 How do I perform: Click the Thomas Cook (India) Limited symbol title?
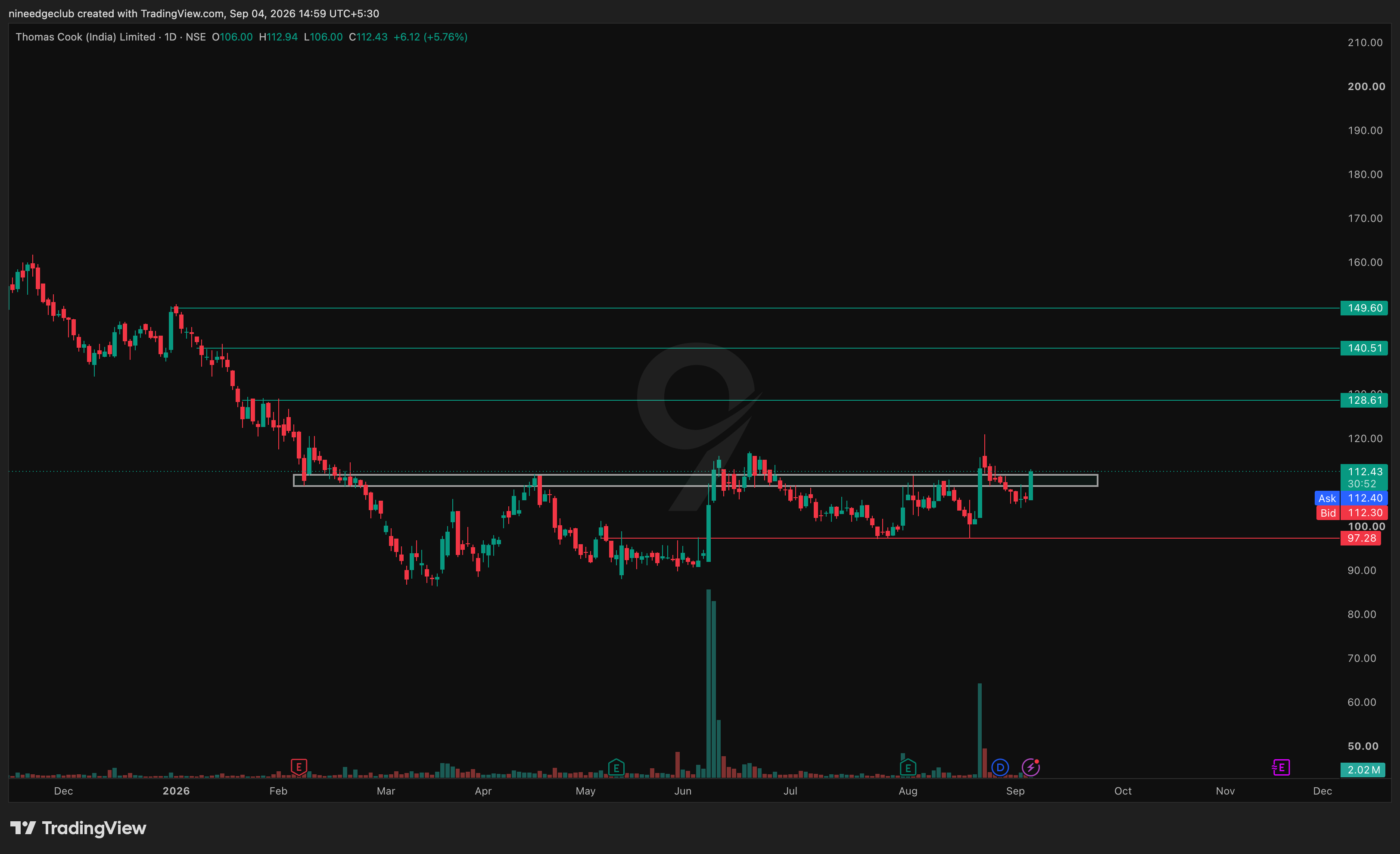pos(85,37)
